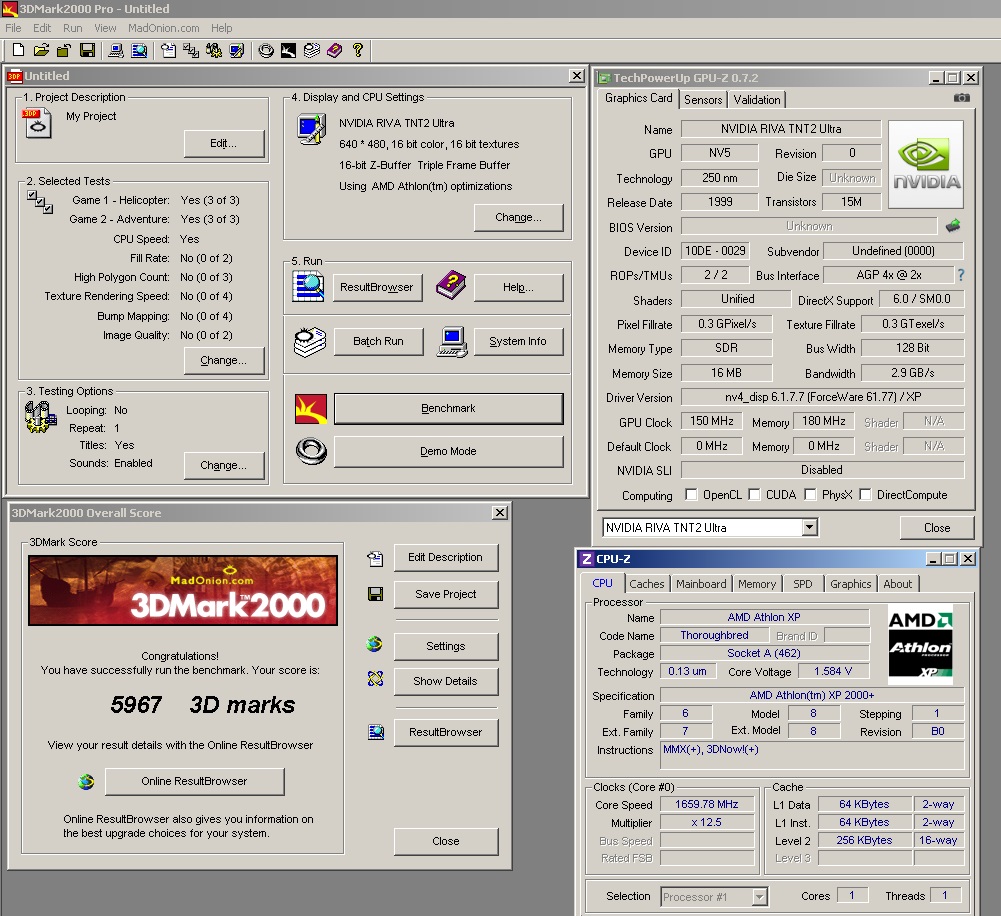Click Change in Display and CPU Settings
The height and width of the screenshot is (916, 1001).
tap(518, 218)
